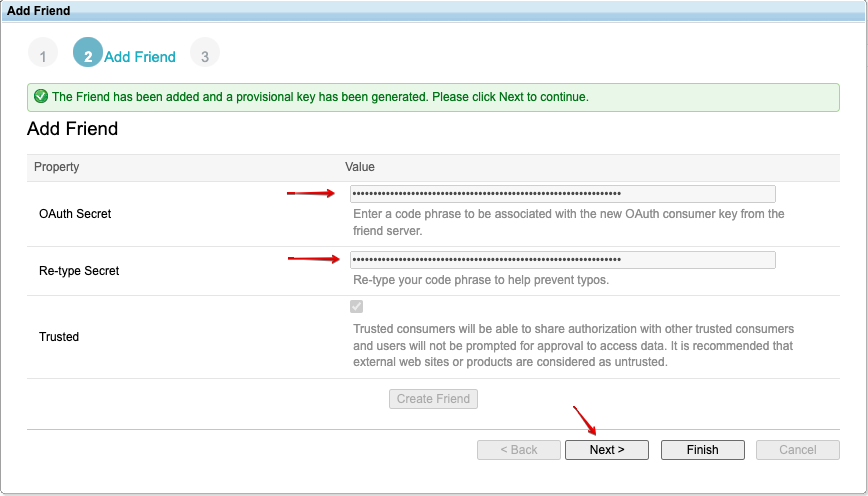This screenshot has width=868, height=496.
Task: Continue by clicking Next >
Action: [606, 450]
